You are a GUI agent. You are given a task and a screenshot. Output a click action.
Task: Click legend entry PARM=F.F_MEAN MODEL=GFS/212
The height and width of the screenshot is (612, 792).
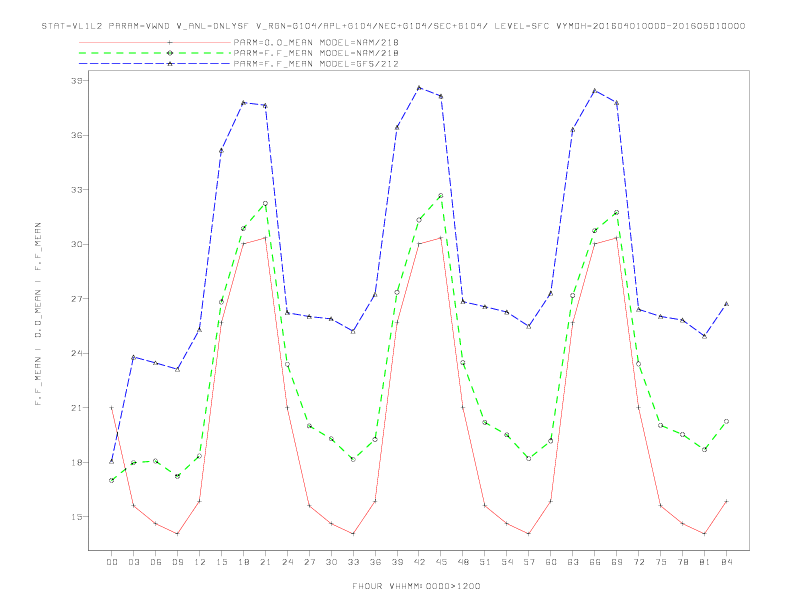pyautogui.click(x=316, y=64)
